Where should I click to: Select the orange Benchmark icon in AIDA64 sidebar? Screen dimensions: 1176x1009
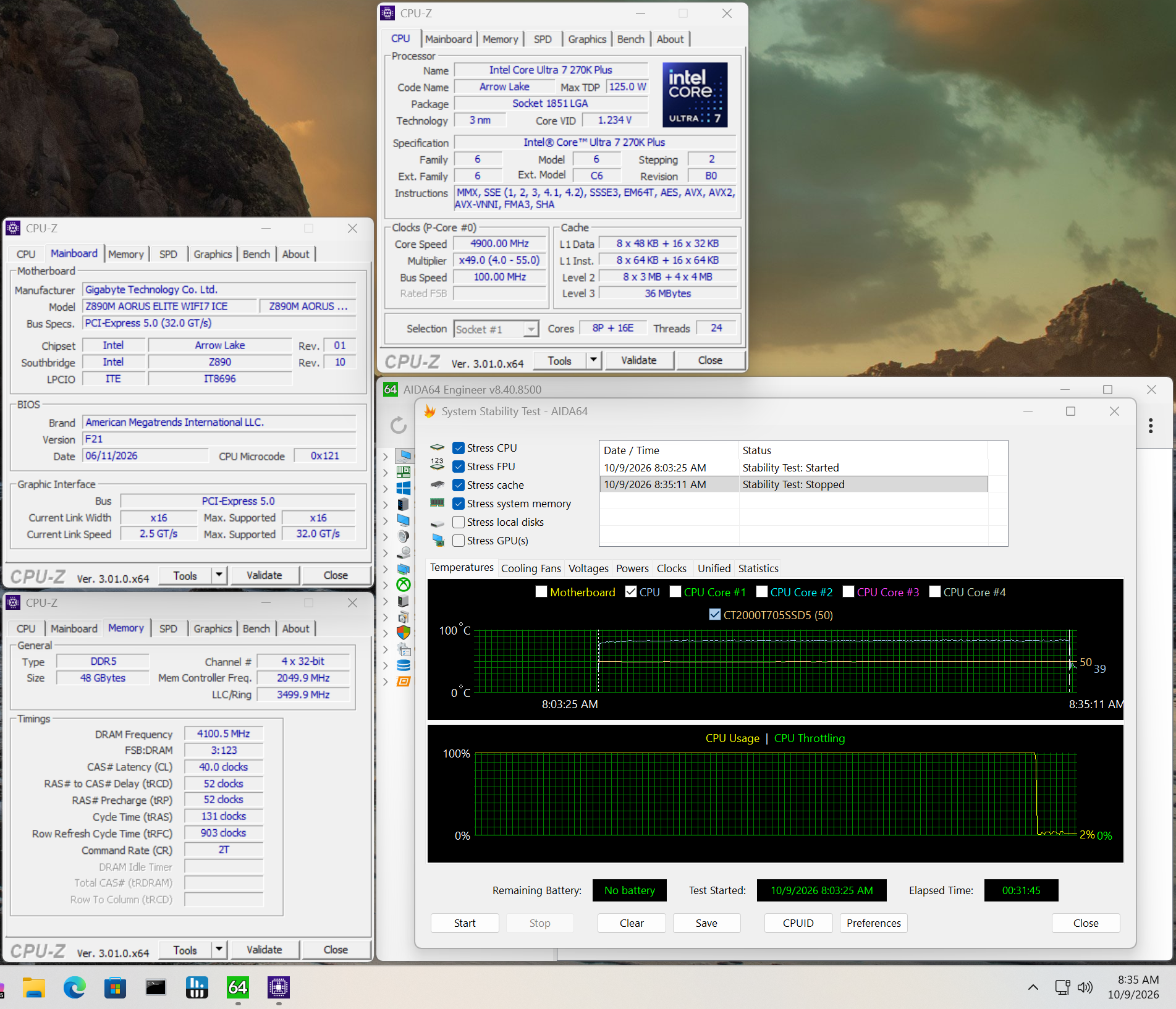(x=404, y=681)
